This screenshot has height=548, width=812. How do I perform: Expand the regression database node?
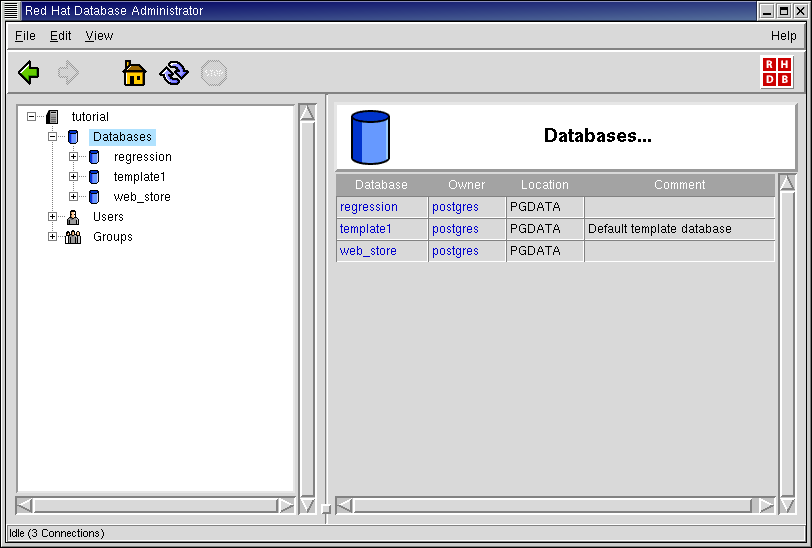pyautogui.click(x=73, y=156)
